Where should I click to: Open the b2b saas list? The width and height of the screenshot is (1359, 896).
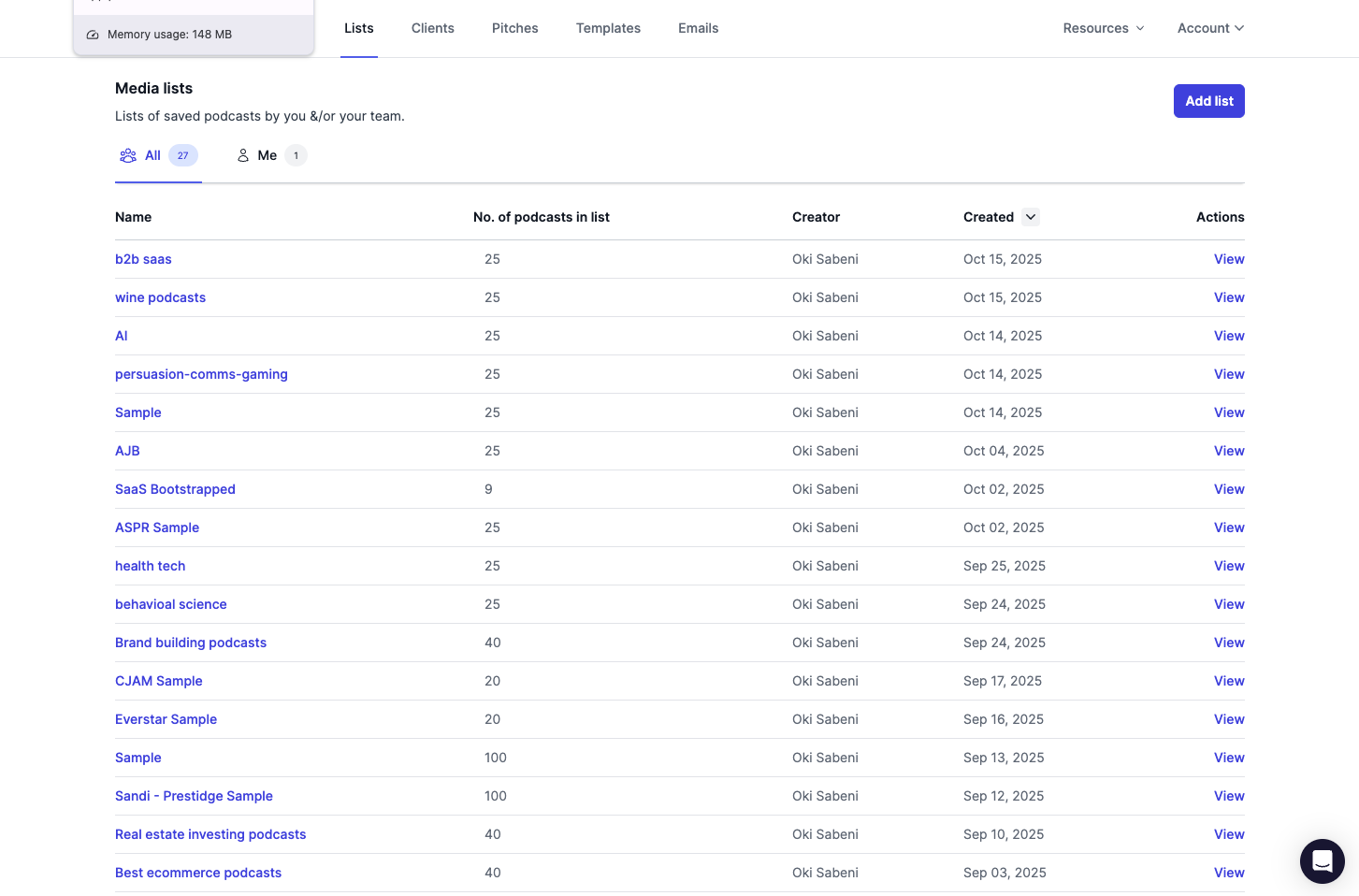(x=143, y=259)
